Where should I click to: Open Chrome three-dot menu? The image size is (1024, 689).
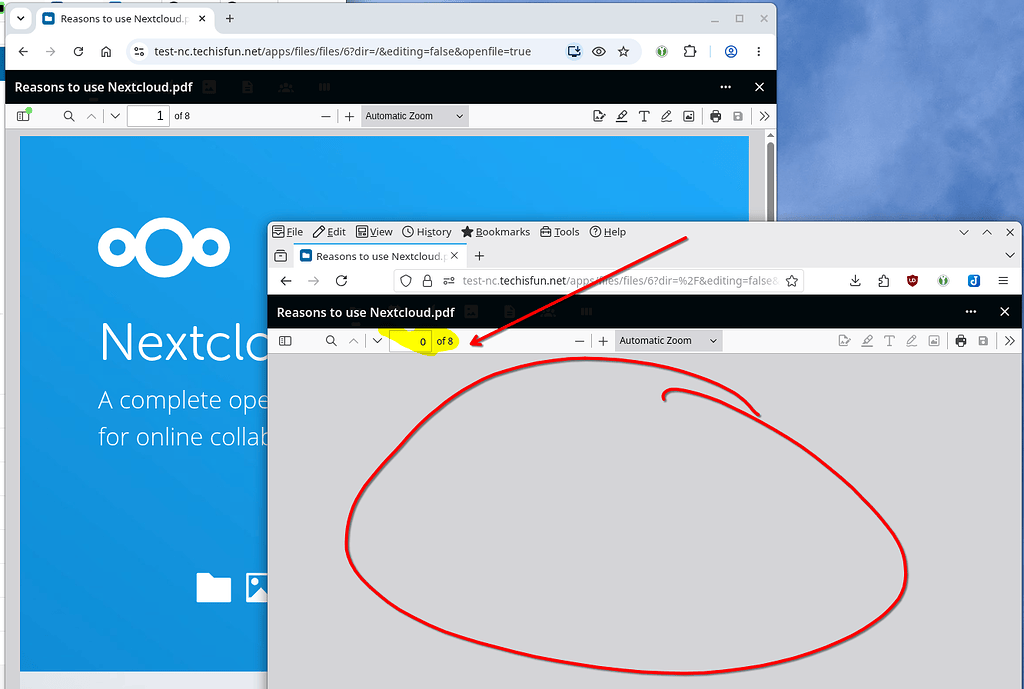coord(758,52)
